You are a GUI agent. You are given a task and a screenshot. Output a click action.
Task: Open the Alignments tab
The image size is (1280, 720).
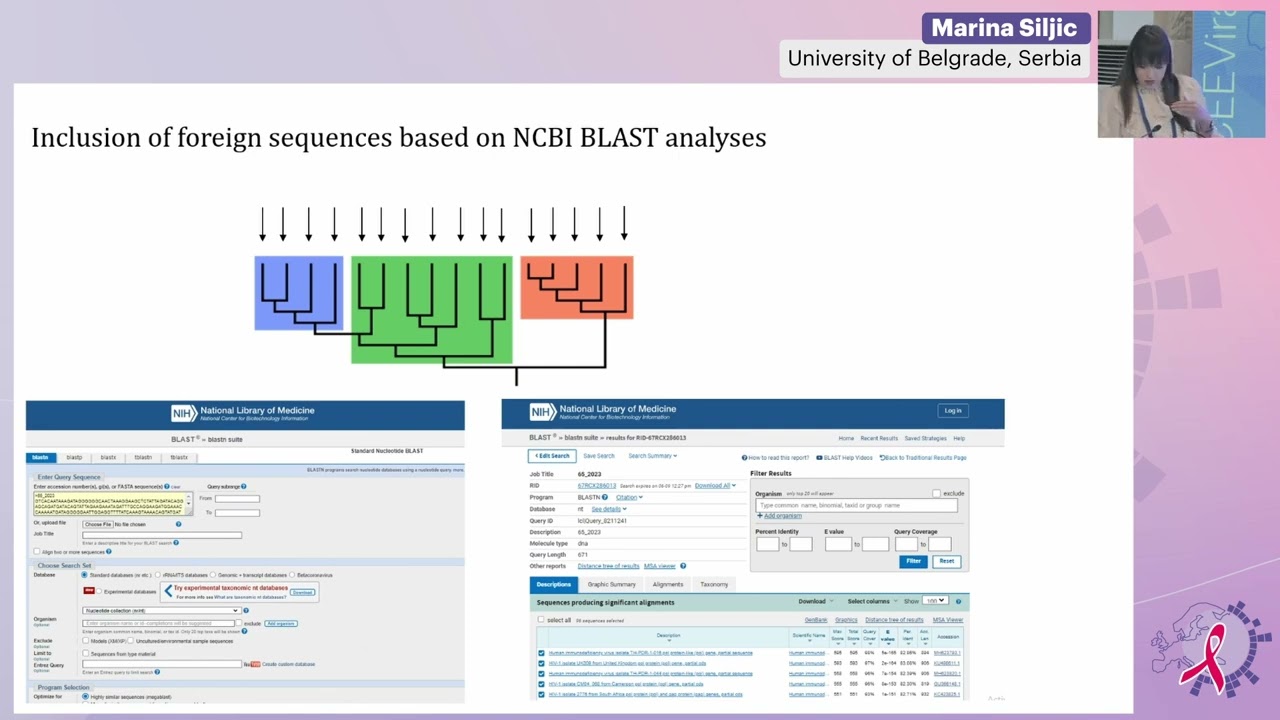click(668, 584)
